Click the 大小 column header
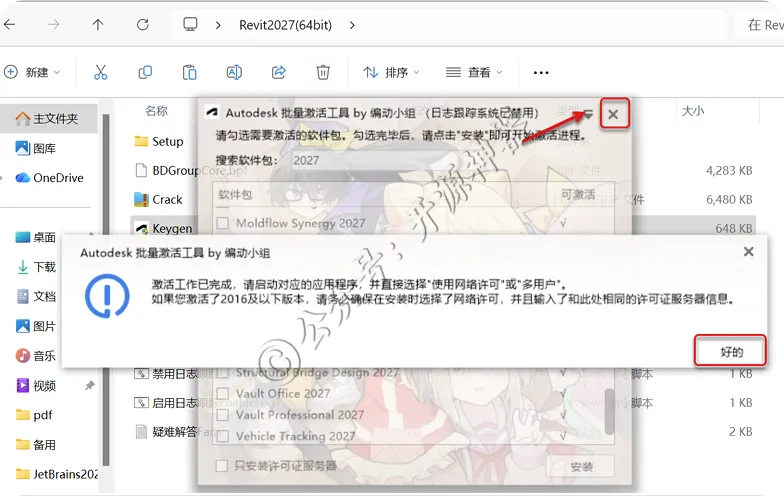 click(x=693, y=110)
